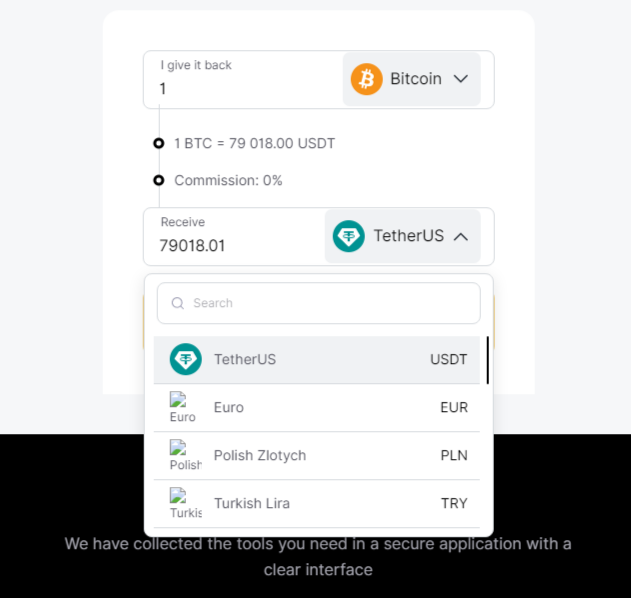Select Euro EUR from the list
This screenshot has height=598, width=631.
(317, 408)
